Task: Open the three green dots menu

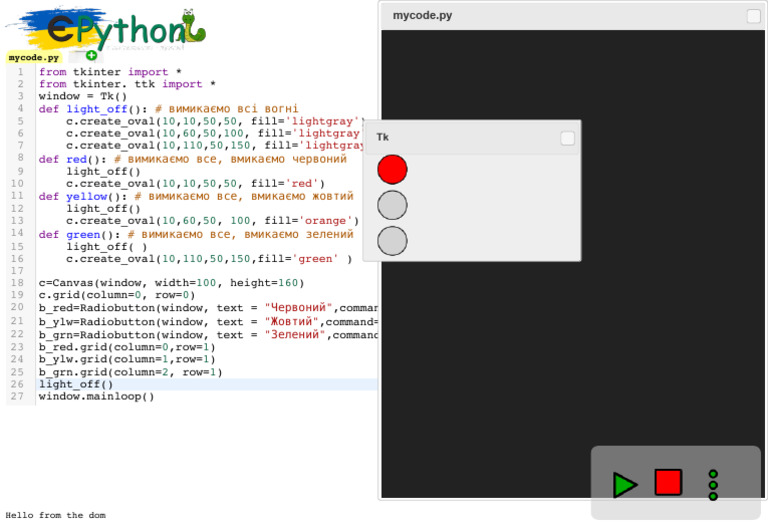Action: point(713,485)
